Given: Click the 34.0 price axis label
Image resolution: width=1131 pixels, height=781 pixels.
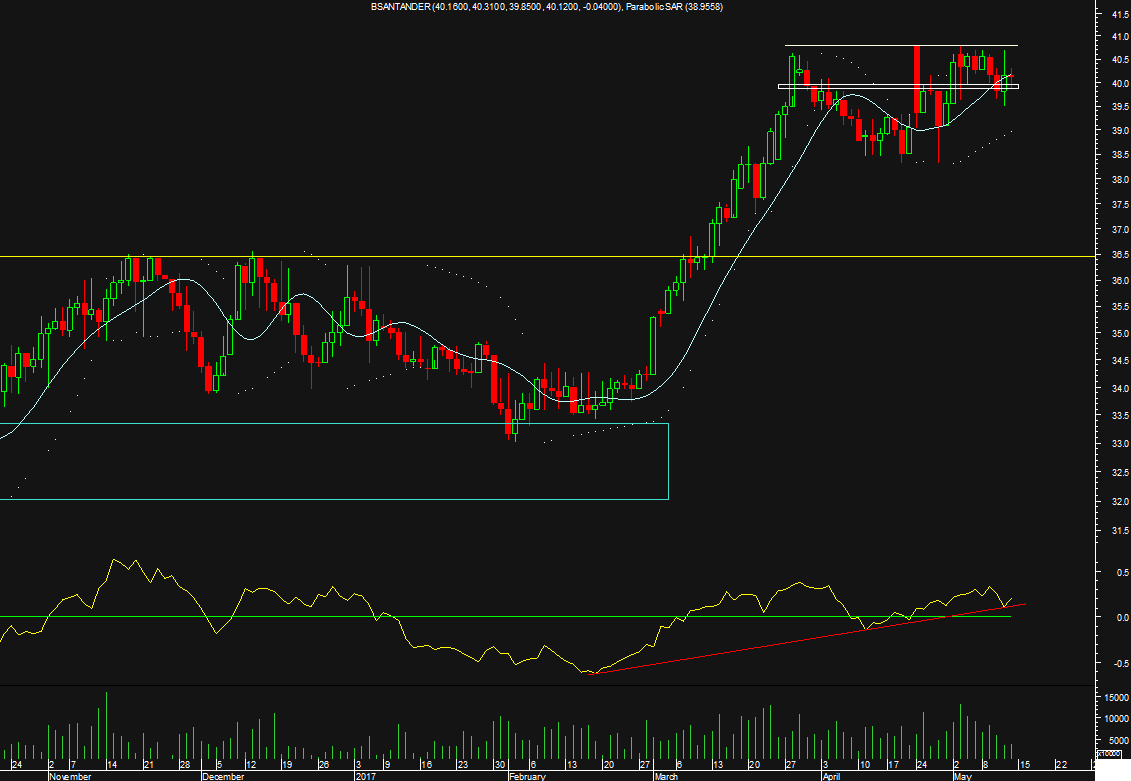Looking at the screenshot, I should click(1120, 388).
